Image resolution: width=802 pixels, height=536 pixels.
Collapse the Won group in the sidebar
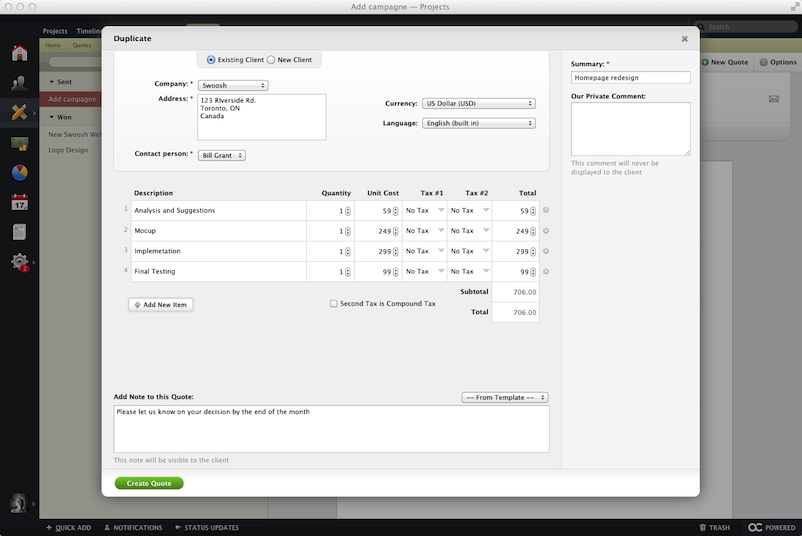coord(52,117)
